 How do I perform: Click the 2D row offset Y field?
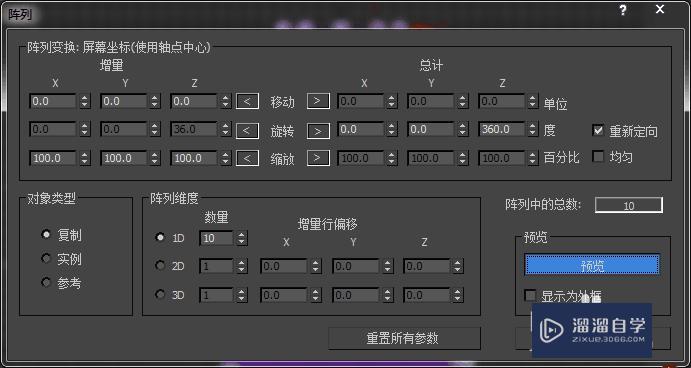tap(356, 267)
